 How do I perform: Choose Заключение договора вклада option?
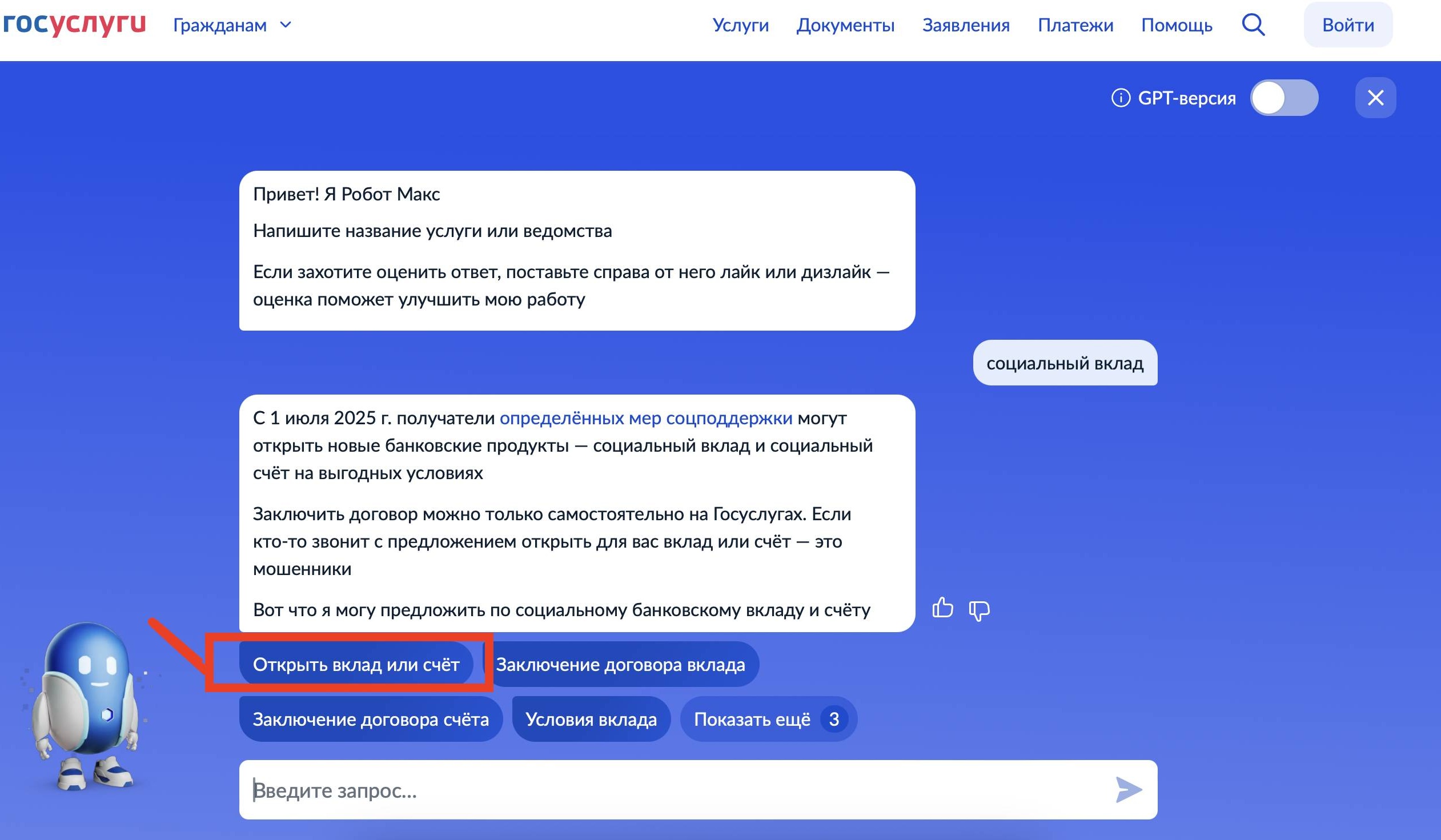621,664
